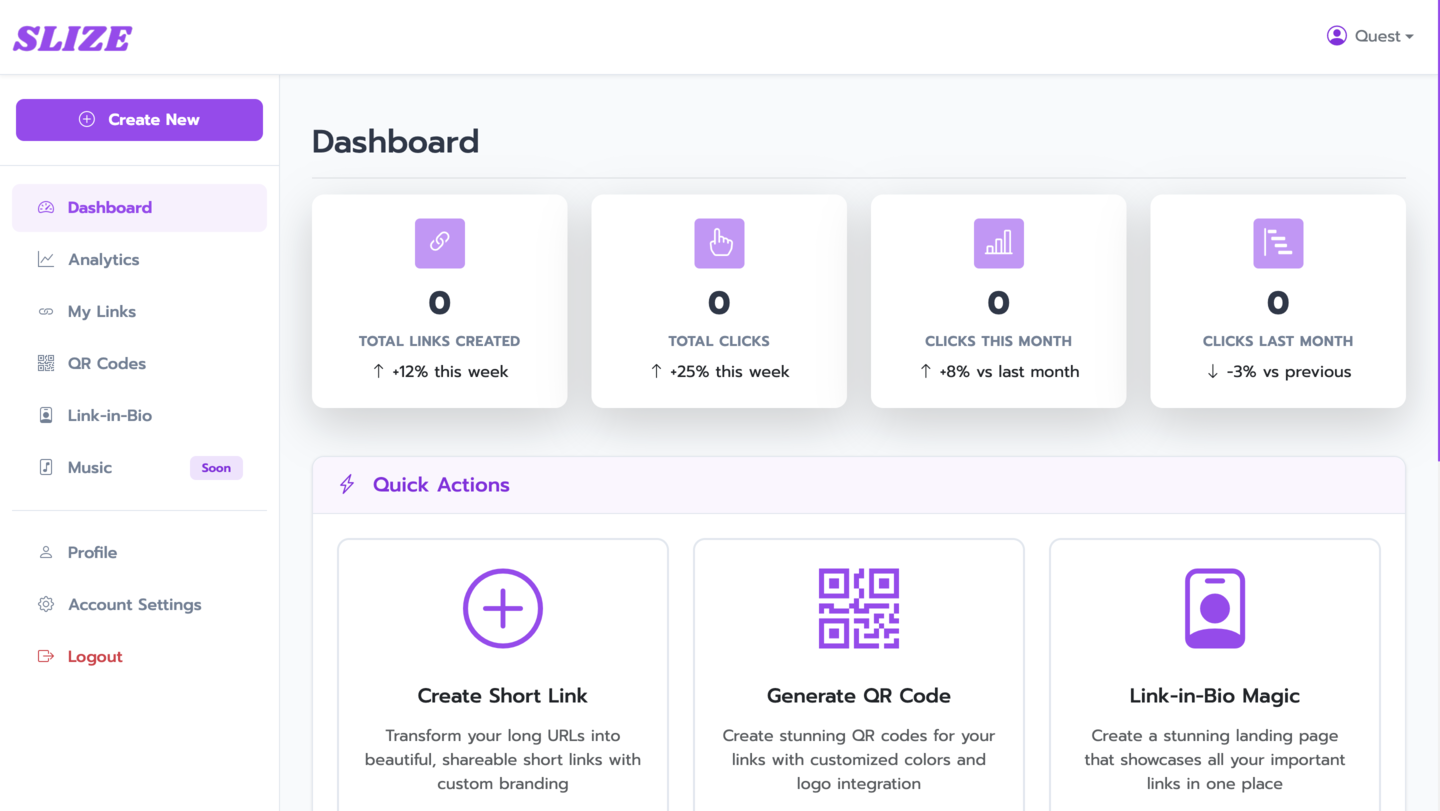
Task: Click the red Logout link
Action: [94, 657]
